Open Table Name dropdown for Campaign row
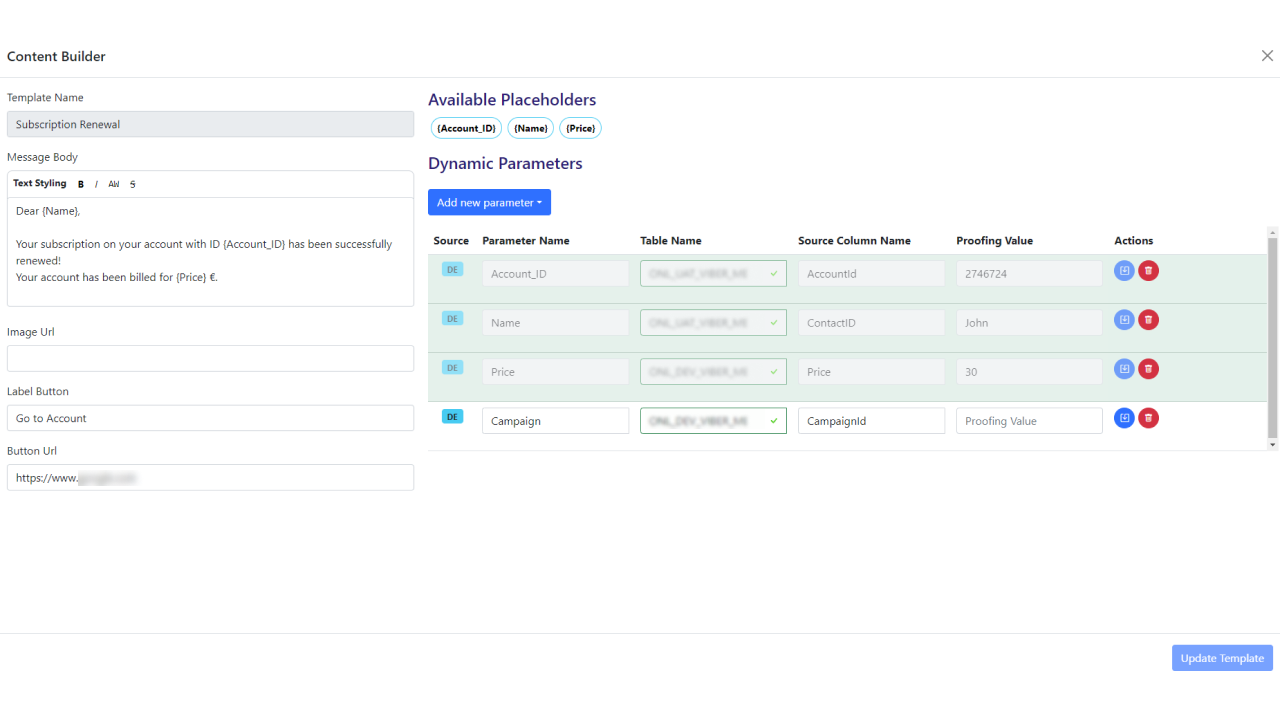 tap(713, 421)
